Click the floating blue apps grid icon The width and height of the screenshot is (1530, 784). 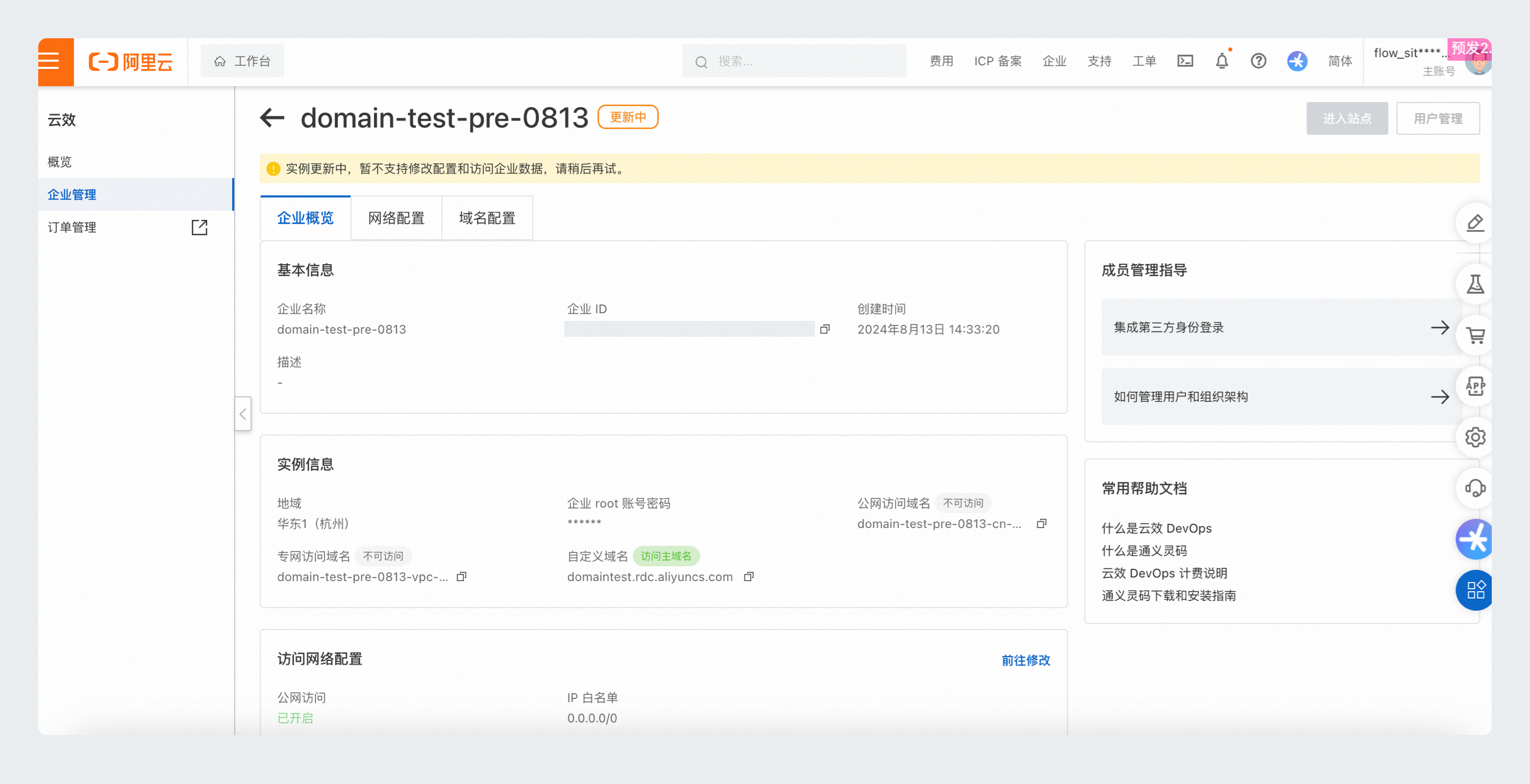tap(1474, 590)
